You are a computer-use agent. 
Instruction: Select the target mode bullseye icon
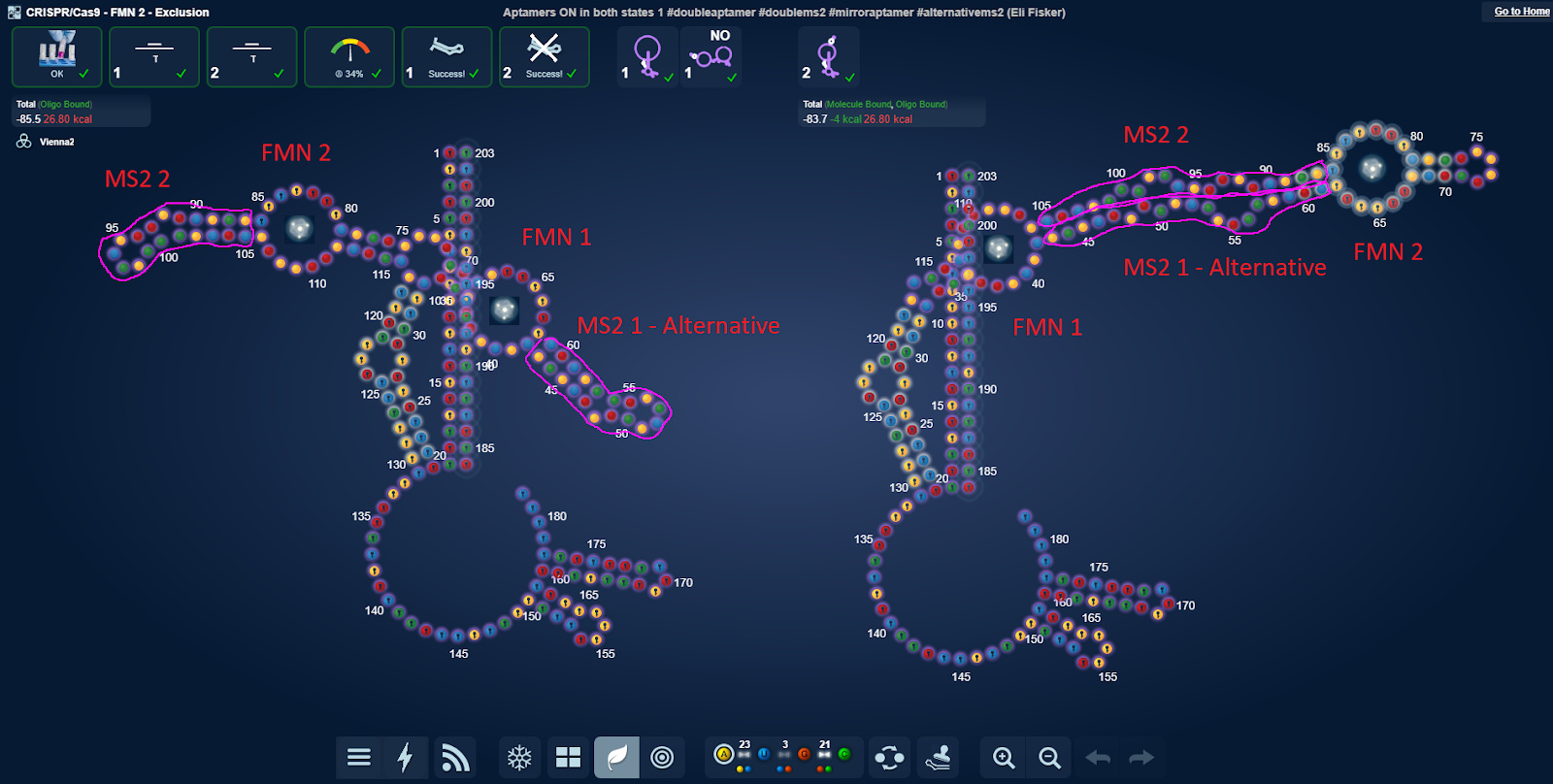tap(662, 758)
